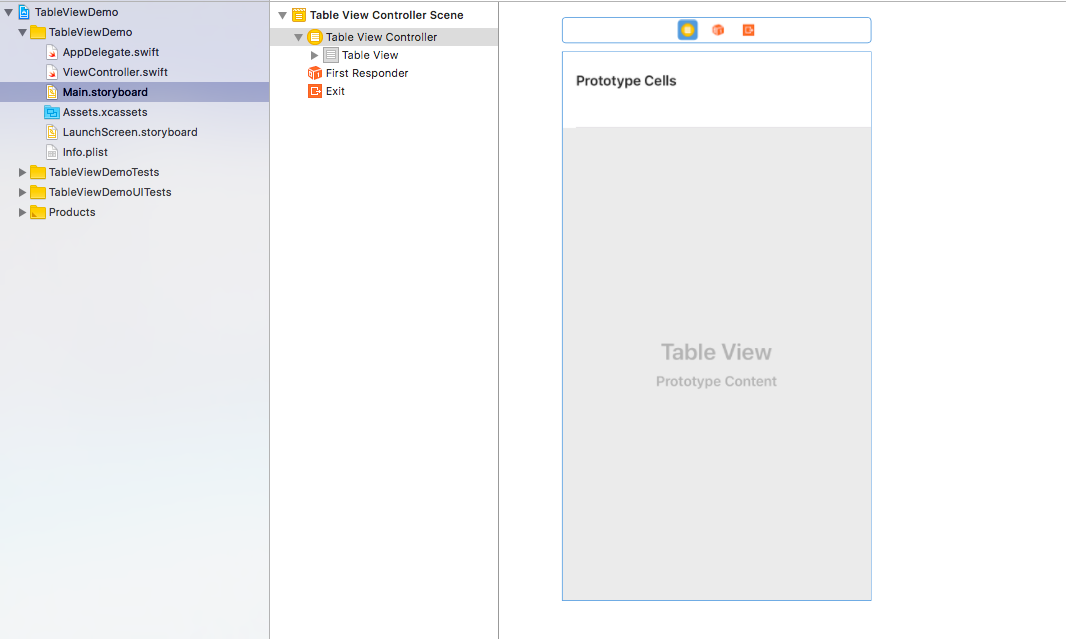Collapse Table View Controller Scene
The image size is (1066, 639).
click(x=283, y=15)
